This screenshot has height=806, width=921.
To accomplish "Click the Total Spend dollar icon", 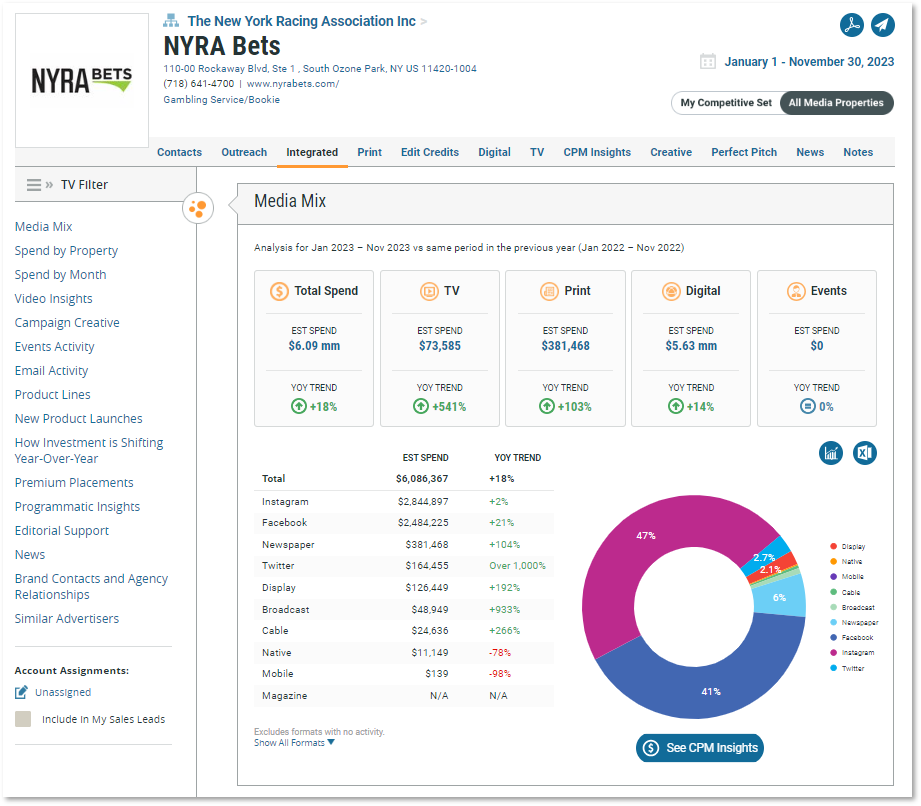I will (279, 291).
